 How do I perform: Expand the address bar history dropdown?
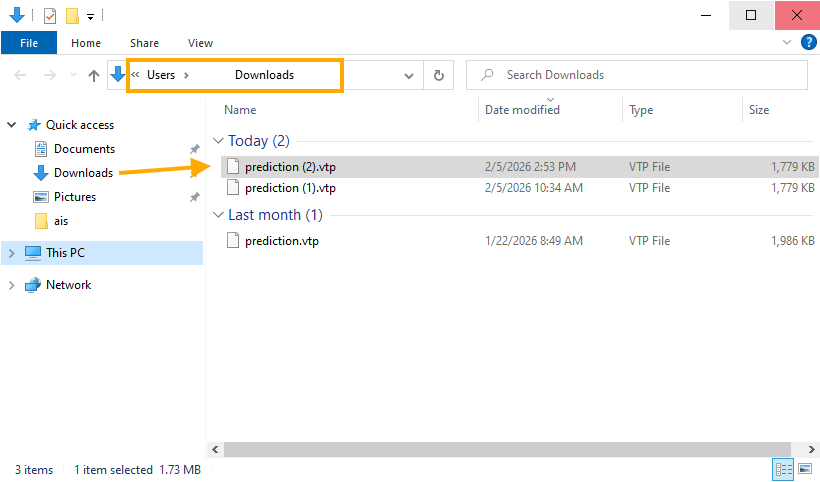coord(409,75)
